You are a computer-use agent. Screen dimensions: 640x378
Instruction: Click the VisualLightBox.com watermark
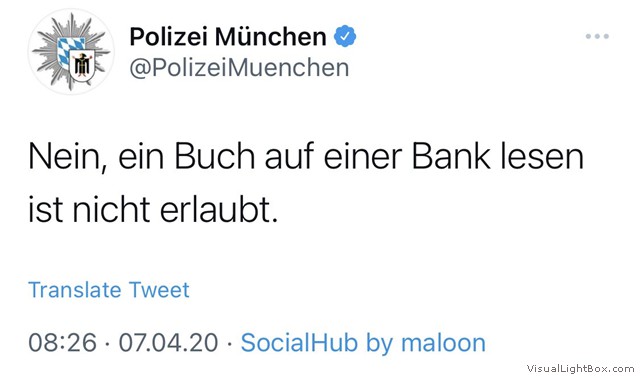pos(580,369)
